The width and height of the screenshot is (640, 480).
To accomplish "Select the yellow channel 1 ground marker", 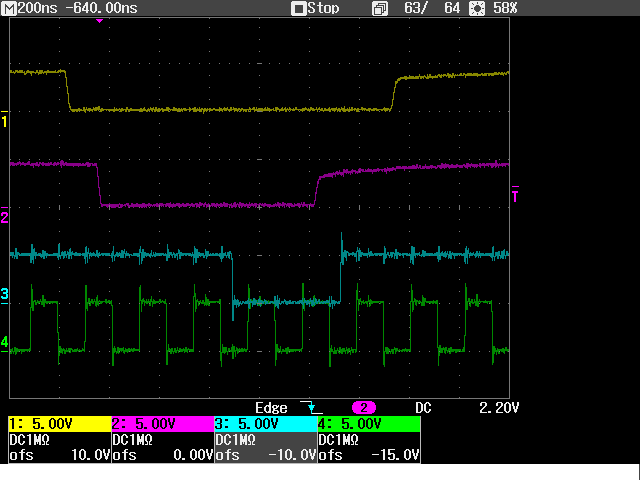I will [x=5, y=121].
